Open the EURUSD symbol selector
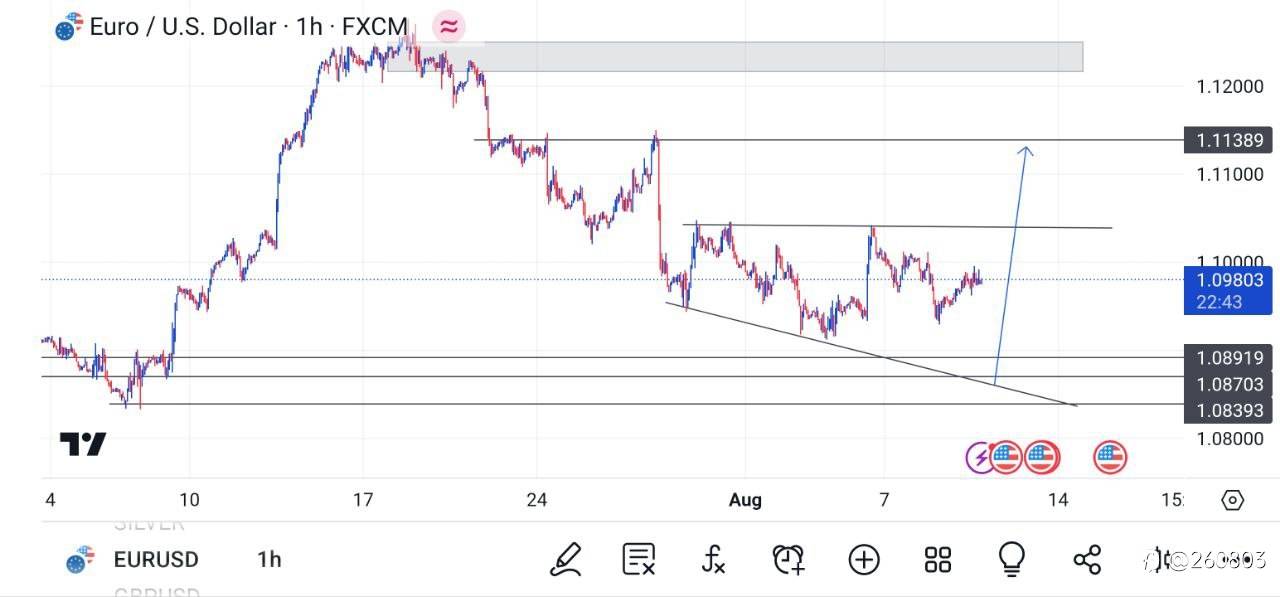 click(x=155, y=559)
